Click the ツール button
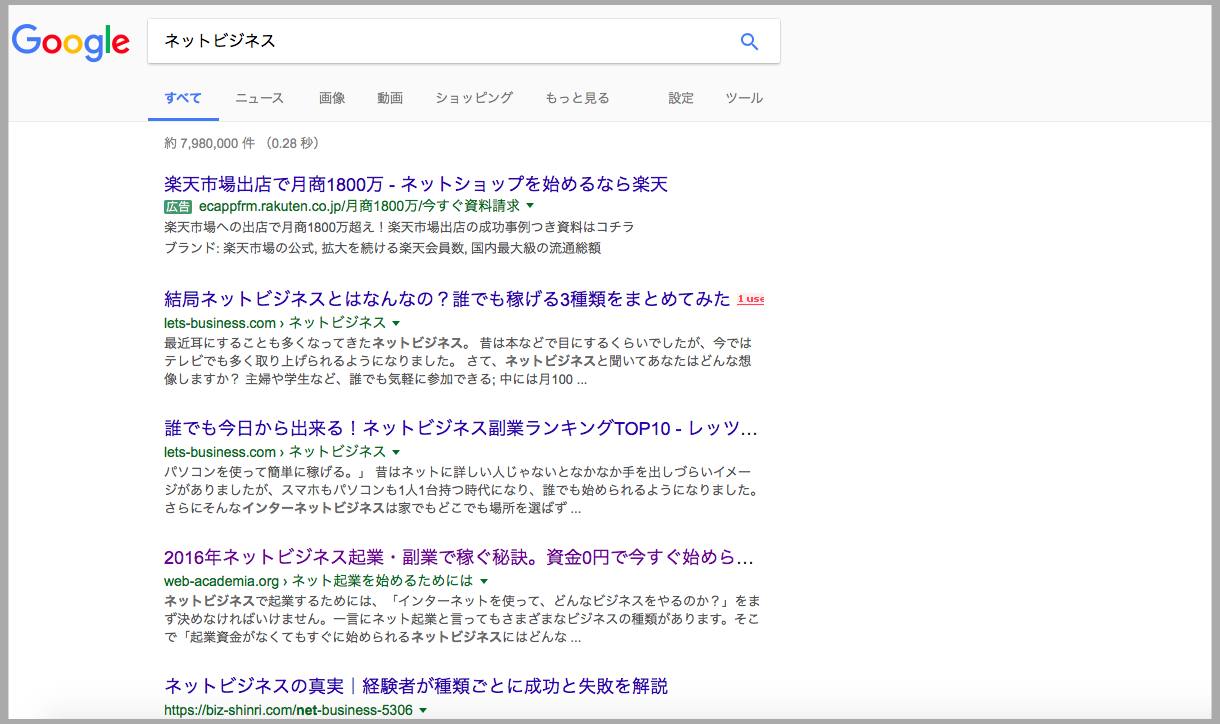This screenshot has width=1220, height=724. coord(744,98)
